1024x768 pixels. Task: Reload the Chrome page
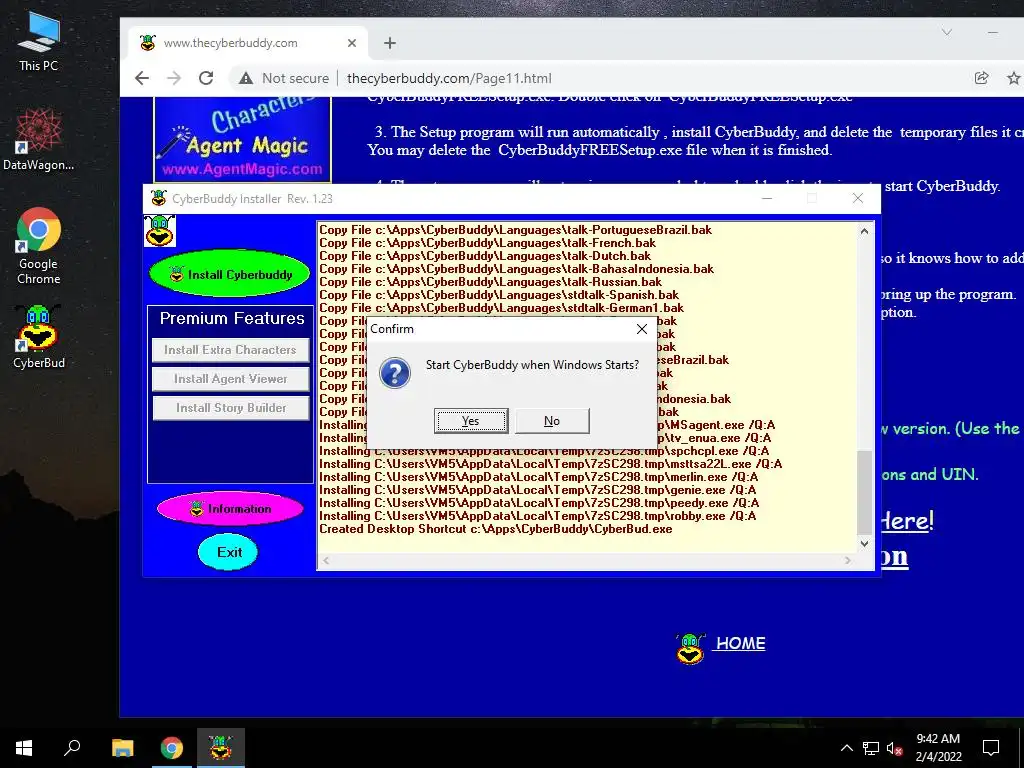[x=206, y=78]
